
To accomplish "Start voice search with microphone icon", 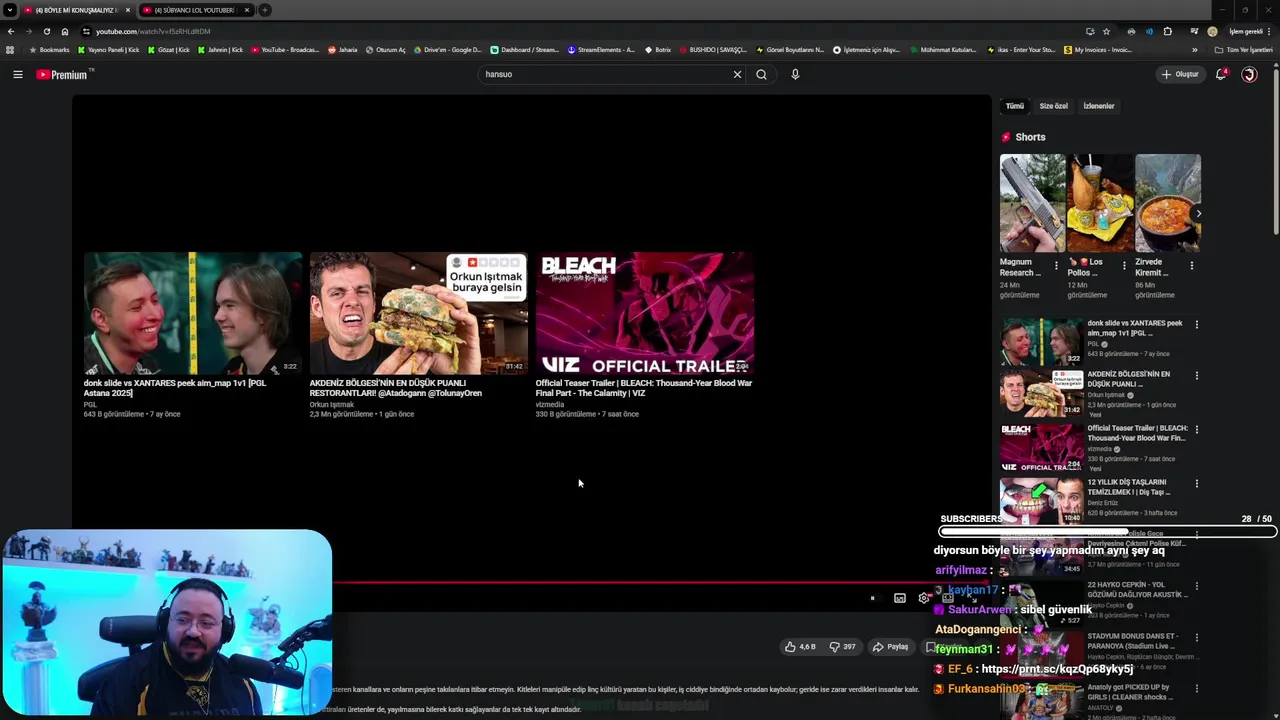I will click(795, 74).
